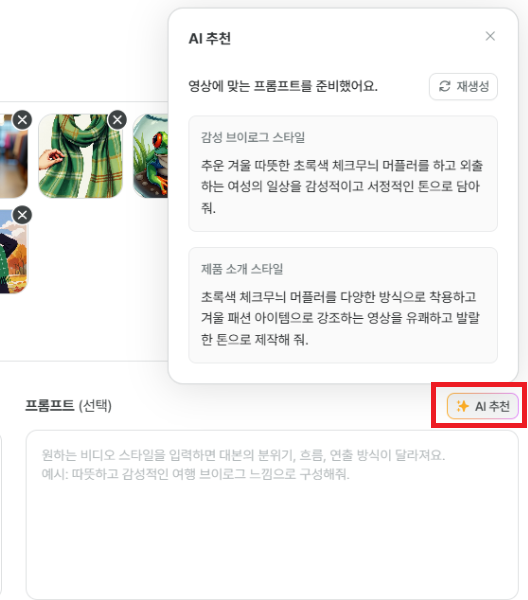Viewport: 528px width, 600px height.
Task: Click the prompt text starting with 추운 겨울
Action: point(342,187)
